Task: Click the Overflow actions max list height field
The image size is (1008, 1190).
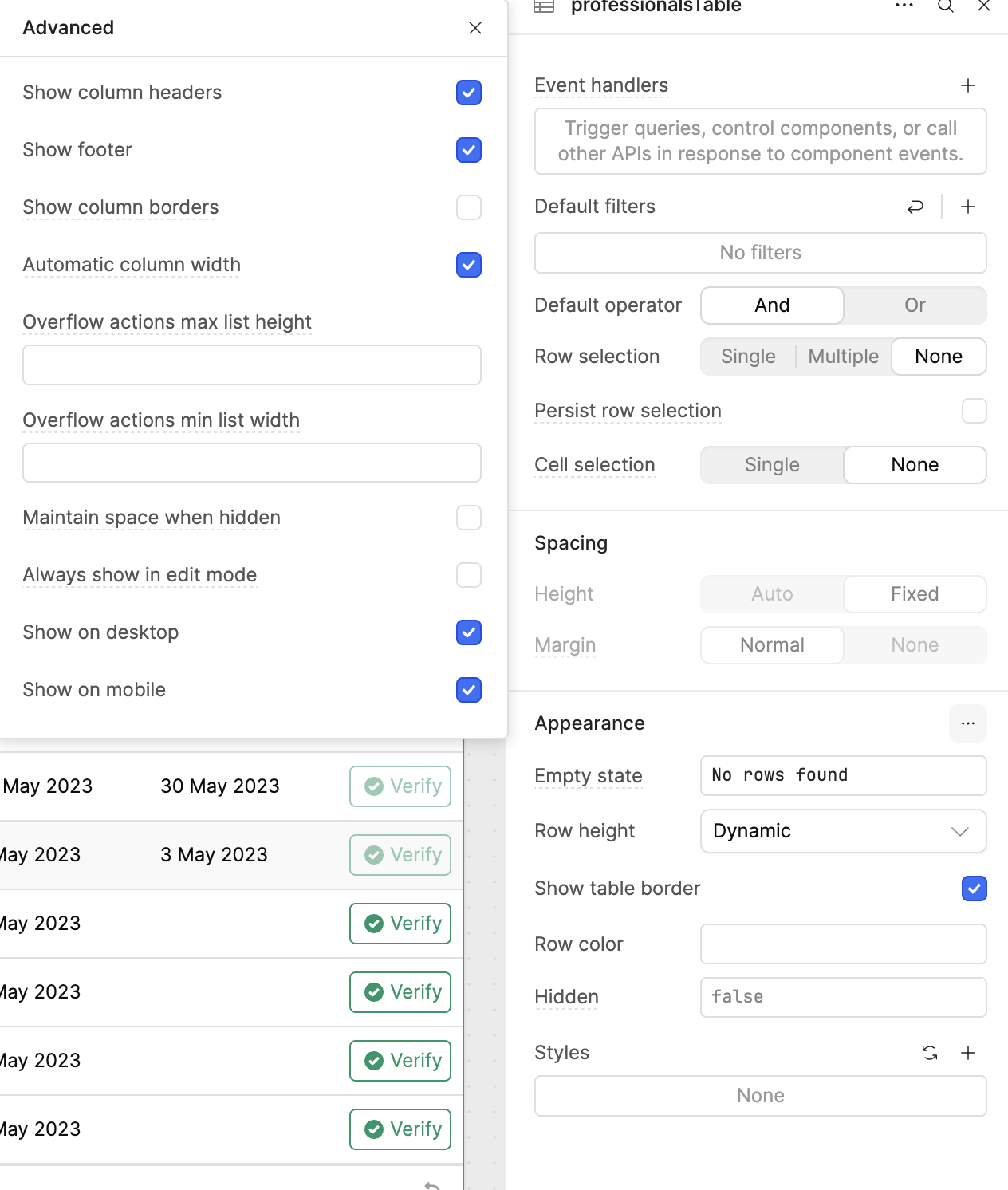Action: 252,365
